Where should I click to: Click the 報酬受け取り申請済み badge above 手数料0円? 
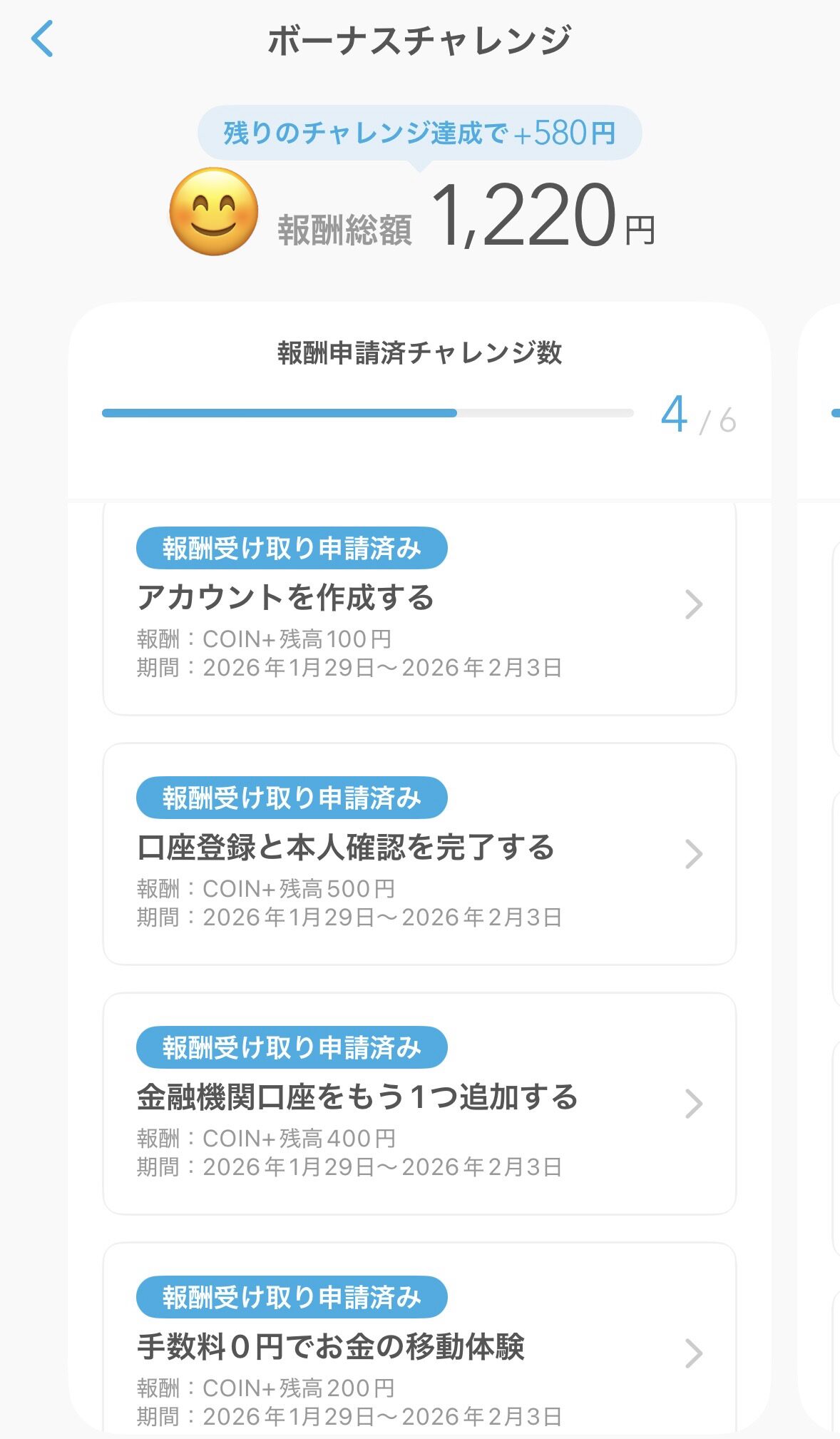[x=292, y=1298]
